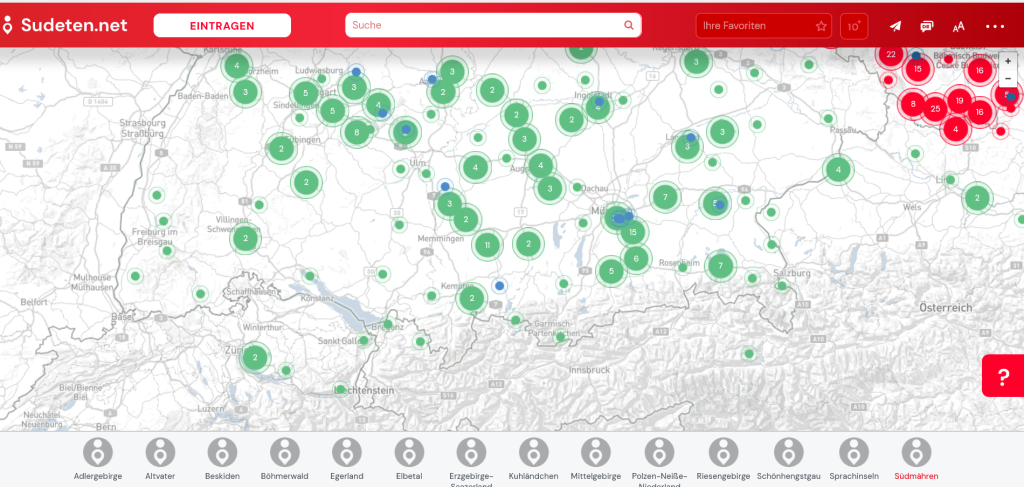Toggle the Böhmerwald region filter
The height and width of the screenshot is (487, 1024).
coord(284,458)
